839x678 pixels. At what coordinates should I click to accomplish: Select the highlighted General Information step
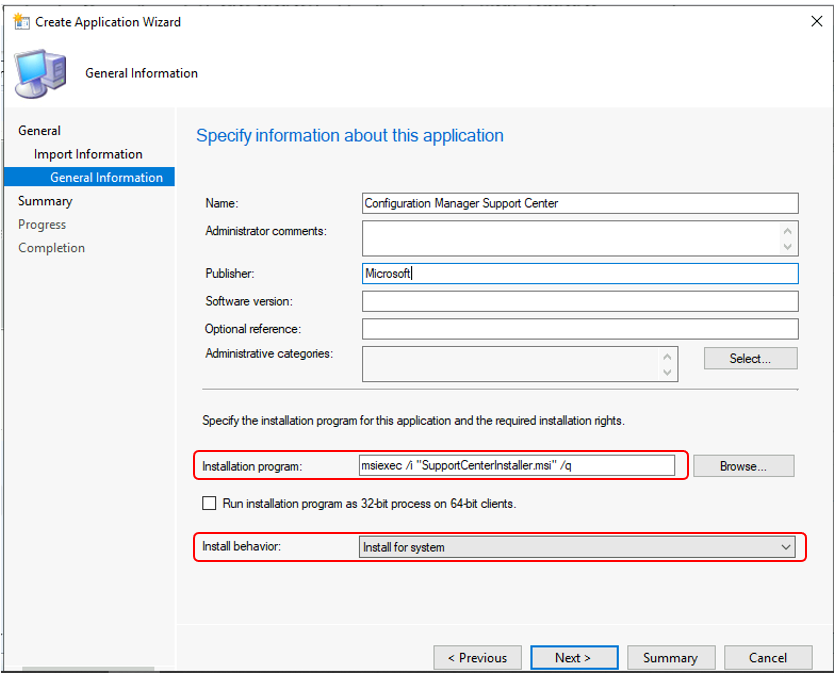(x=89, y=177)
